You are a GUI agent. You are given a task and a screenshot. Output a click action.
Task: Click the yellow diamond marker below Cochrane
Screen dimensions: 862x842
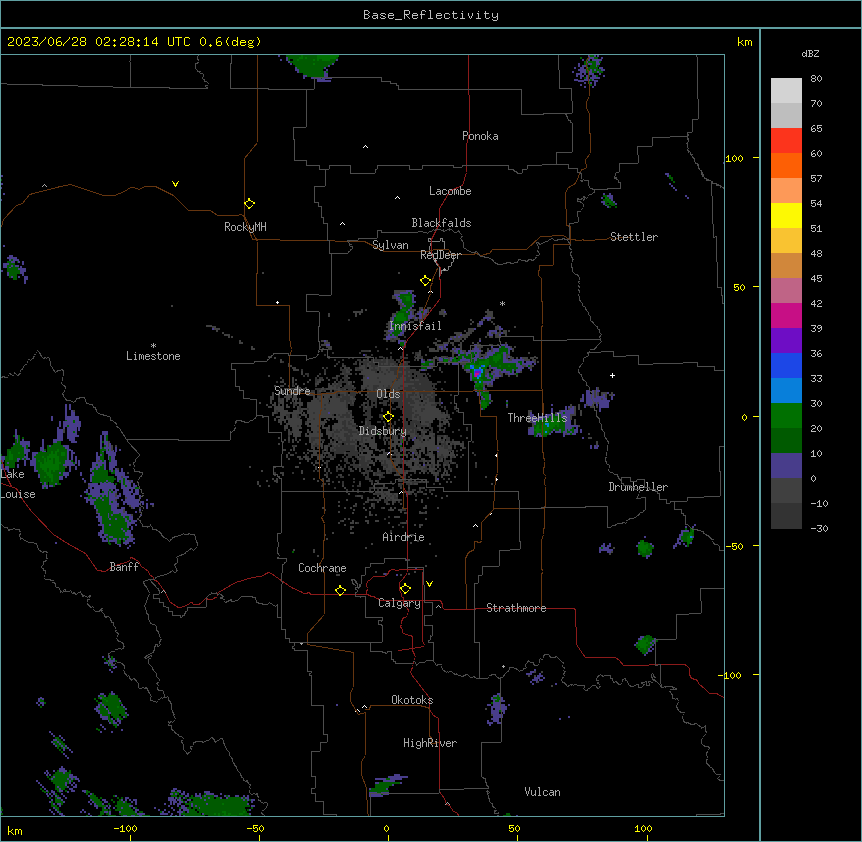[340, 590]
